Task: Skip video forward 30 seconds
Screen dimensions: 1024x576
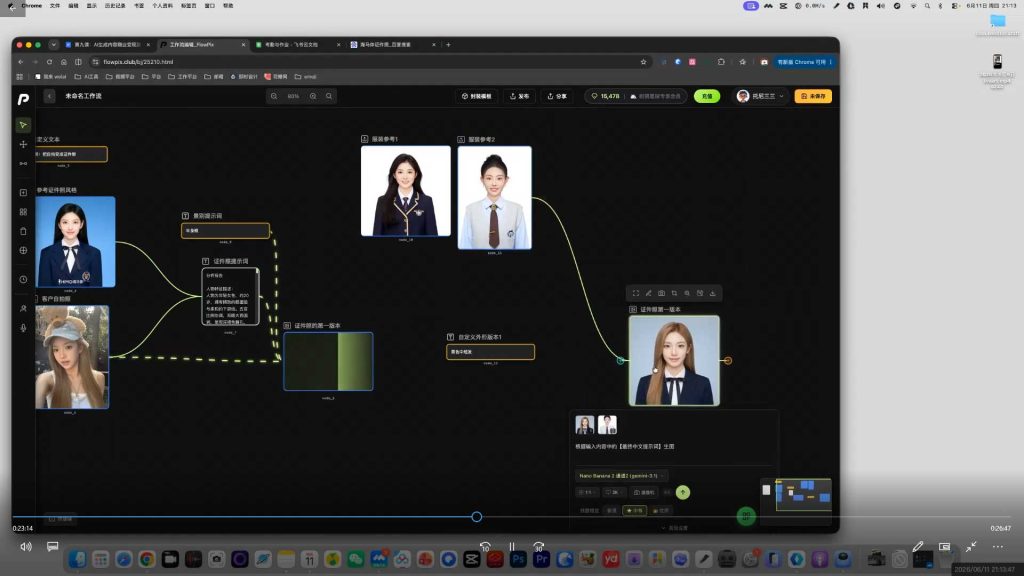Action: click(539, 547)
